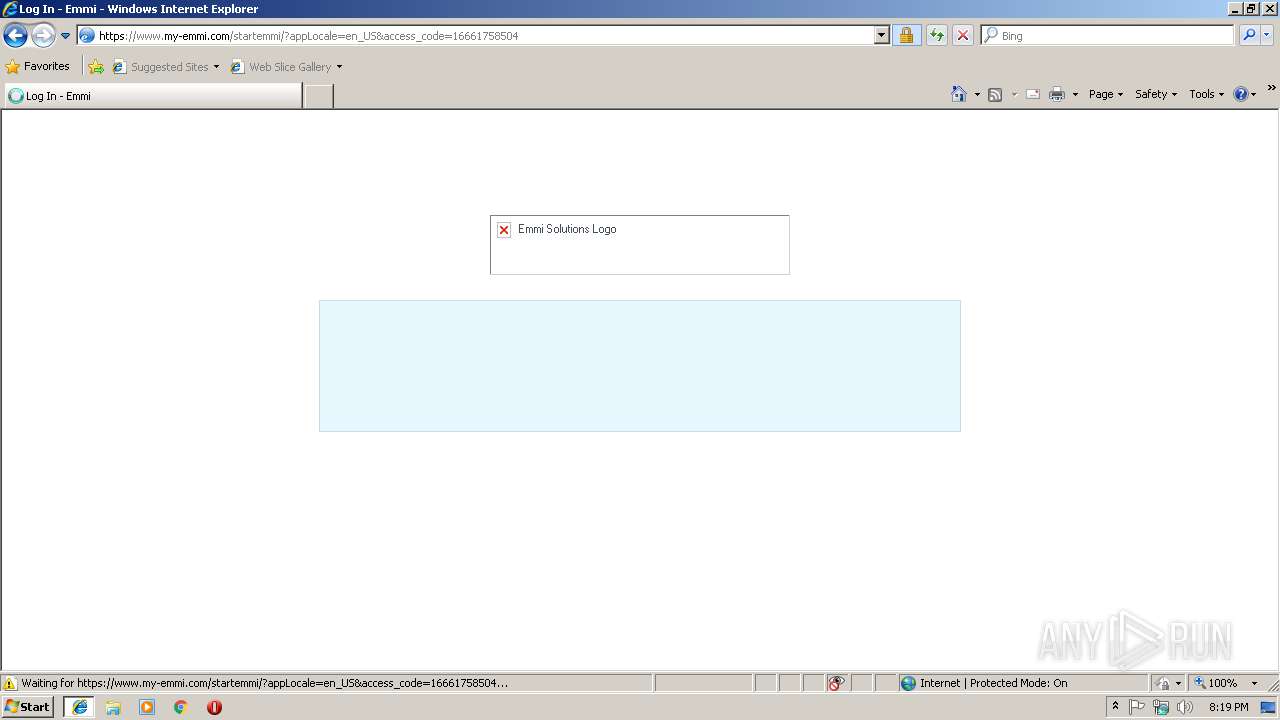Add to Favorites bar icon
This screenshot has height=720, width=1280.
point(96,67)
